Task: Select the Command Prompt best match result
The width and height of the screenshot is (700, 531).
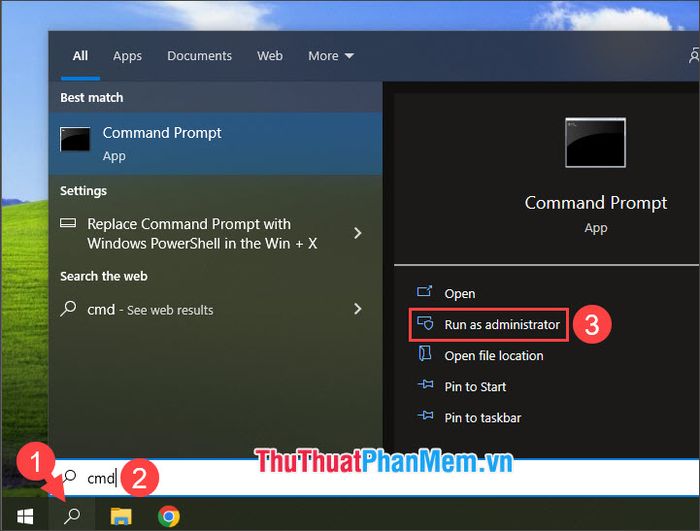Action: tap(216, 143)
